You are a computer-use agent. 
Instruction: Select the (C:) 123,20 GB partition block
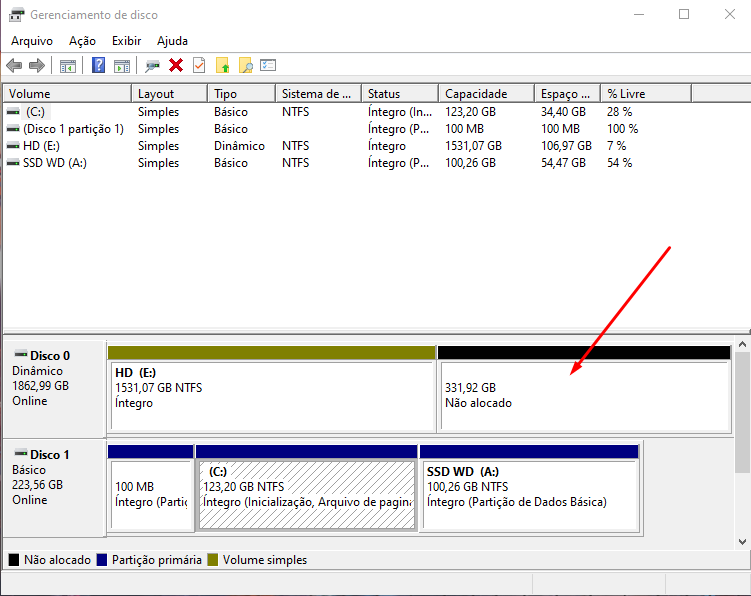(307, 488)
